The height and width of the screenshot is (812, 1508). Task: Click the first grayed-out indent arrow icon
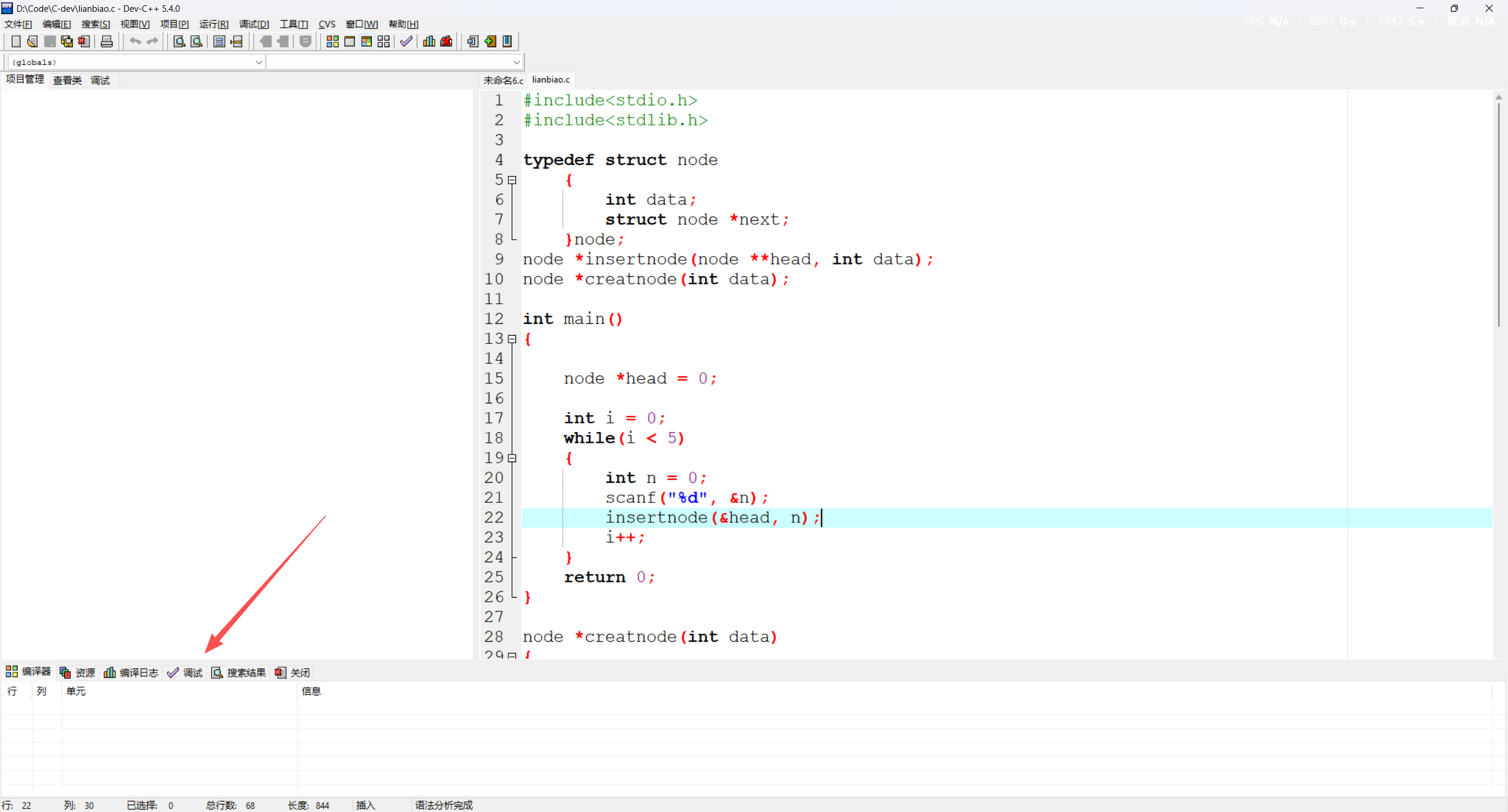click(266, 41)
